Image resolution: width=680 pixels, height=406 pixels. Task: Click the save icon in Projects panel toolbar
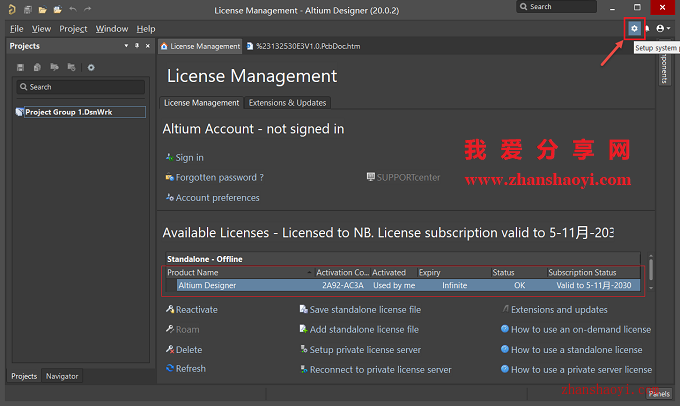click(20, 67)
